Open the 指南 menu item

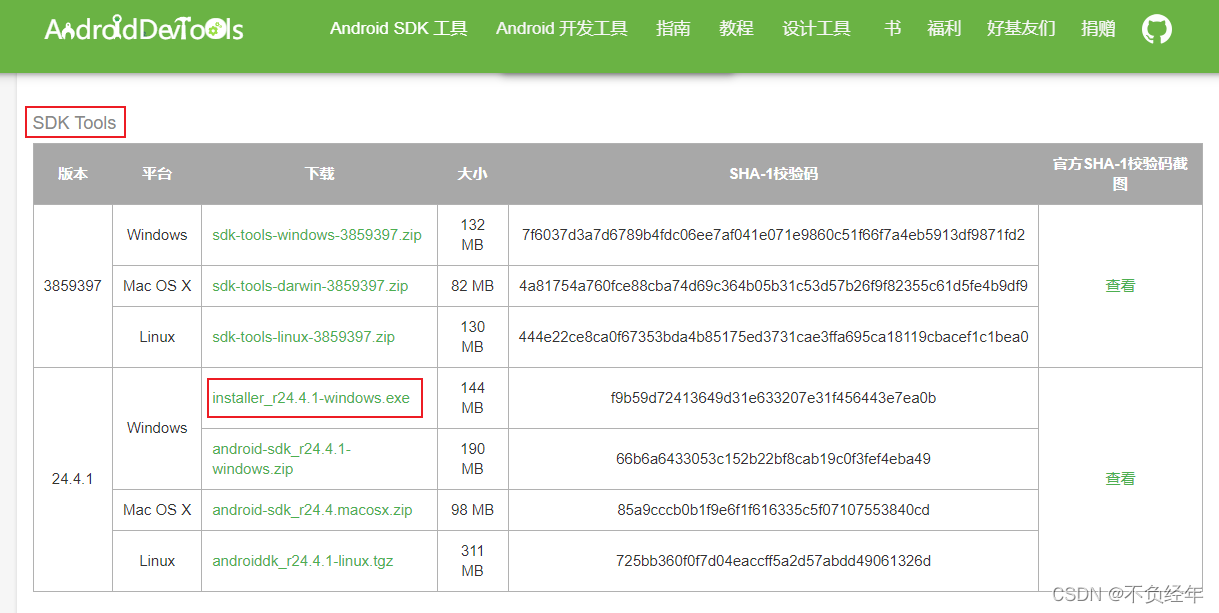[673, 29]
